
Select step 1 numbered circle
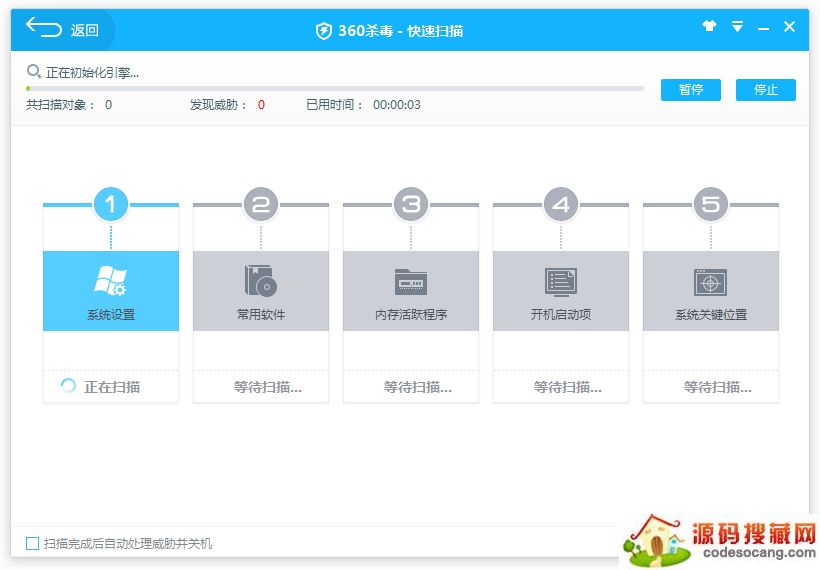tap(111, 205)
